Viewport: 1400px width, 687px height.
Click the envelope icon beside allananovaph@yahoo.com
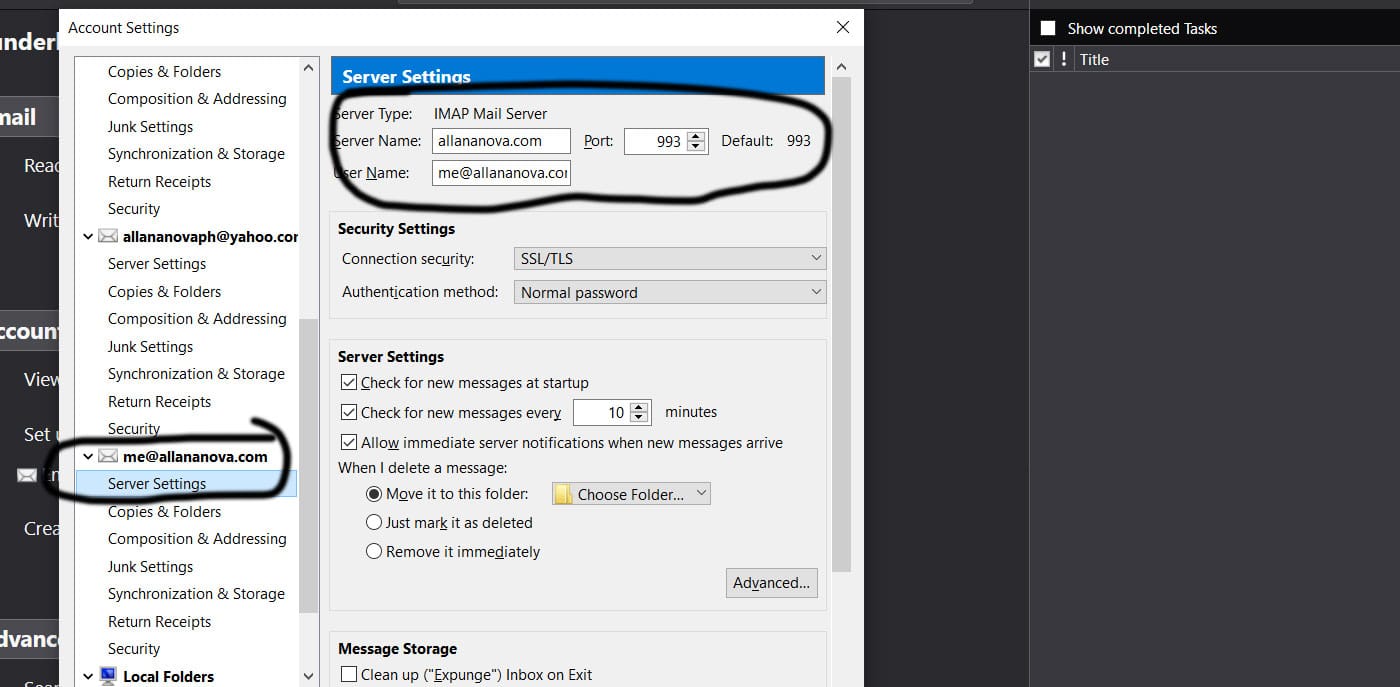(108, 237)
